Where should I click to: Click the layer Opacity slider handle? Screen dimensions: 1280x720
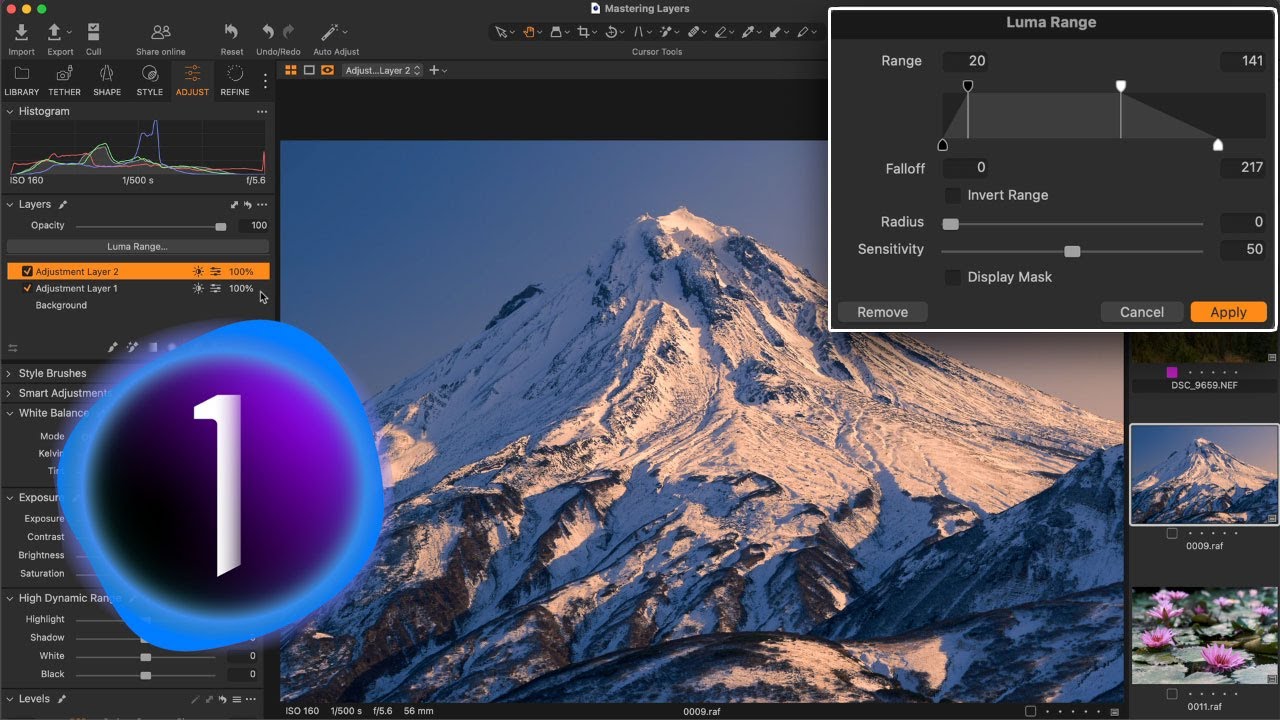(221, 226)
